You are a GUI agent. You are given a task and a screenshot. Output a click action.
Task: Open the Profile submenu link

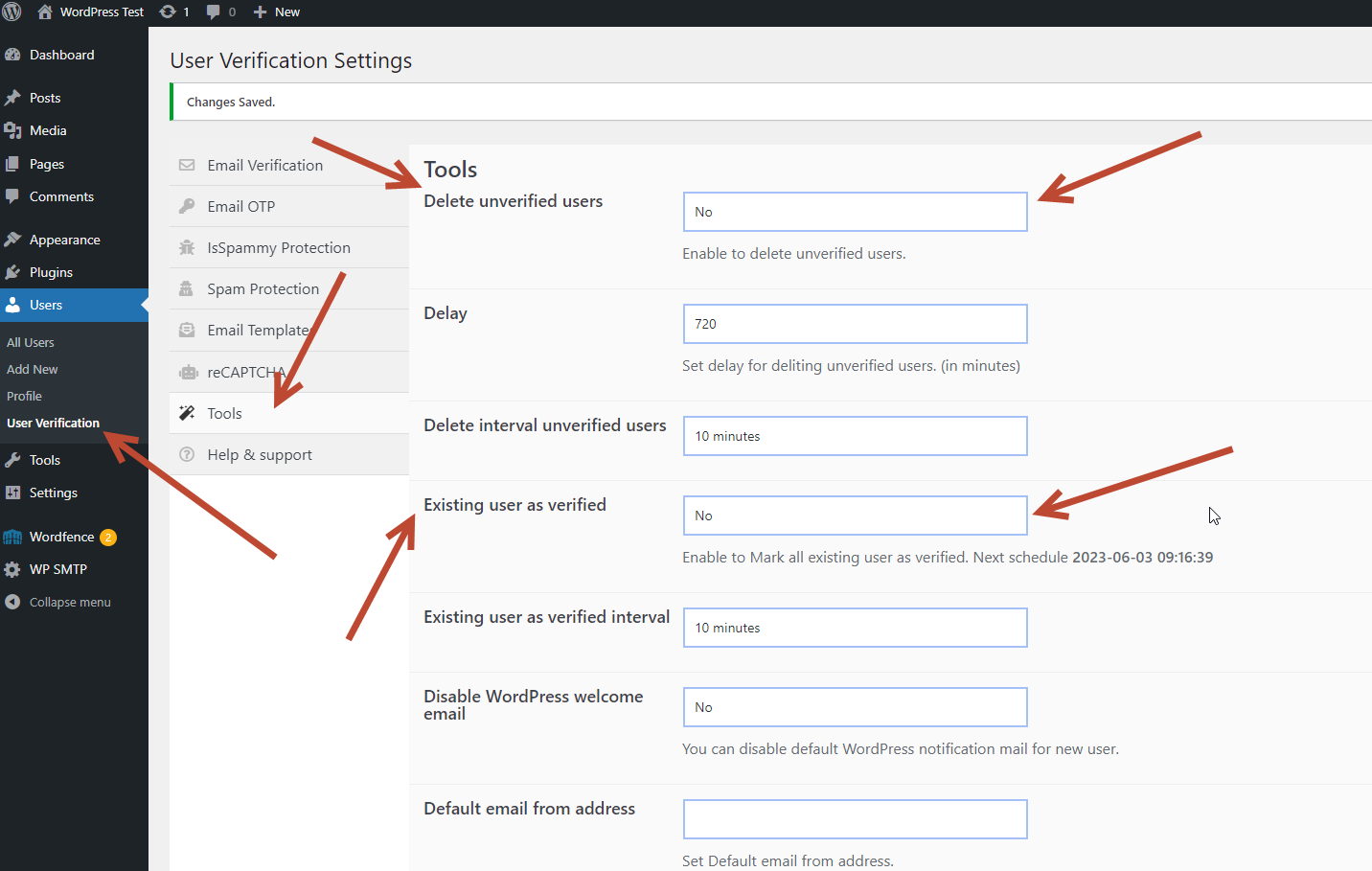[25, 396]
